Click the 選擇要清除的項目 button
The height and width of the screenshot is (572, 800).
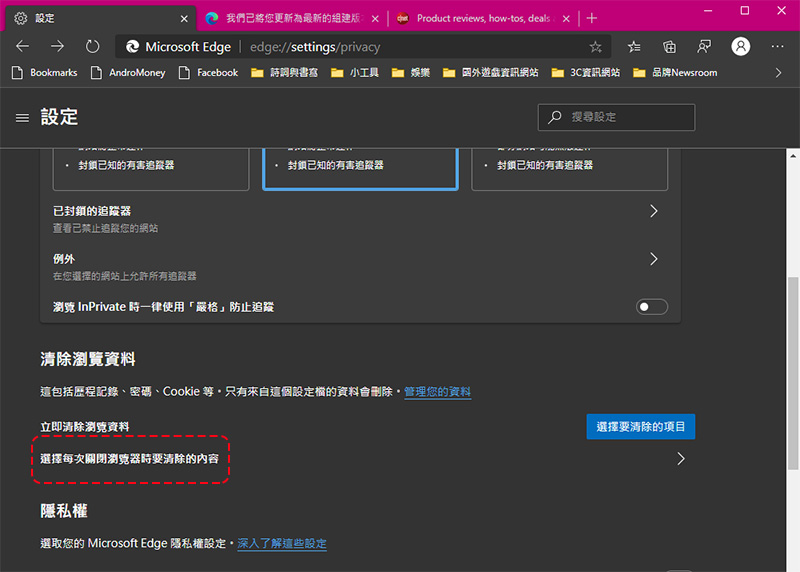(x=640, y=427)
